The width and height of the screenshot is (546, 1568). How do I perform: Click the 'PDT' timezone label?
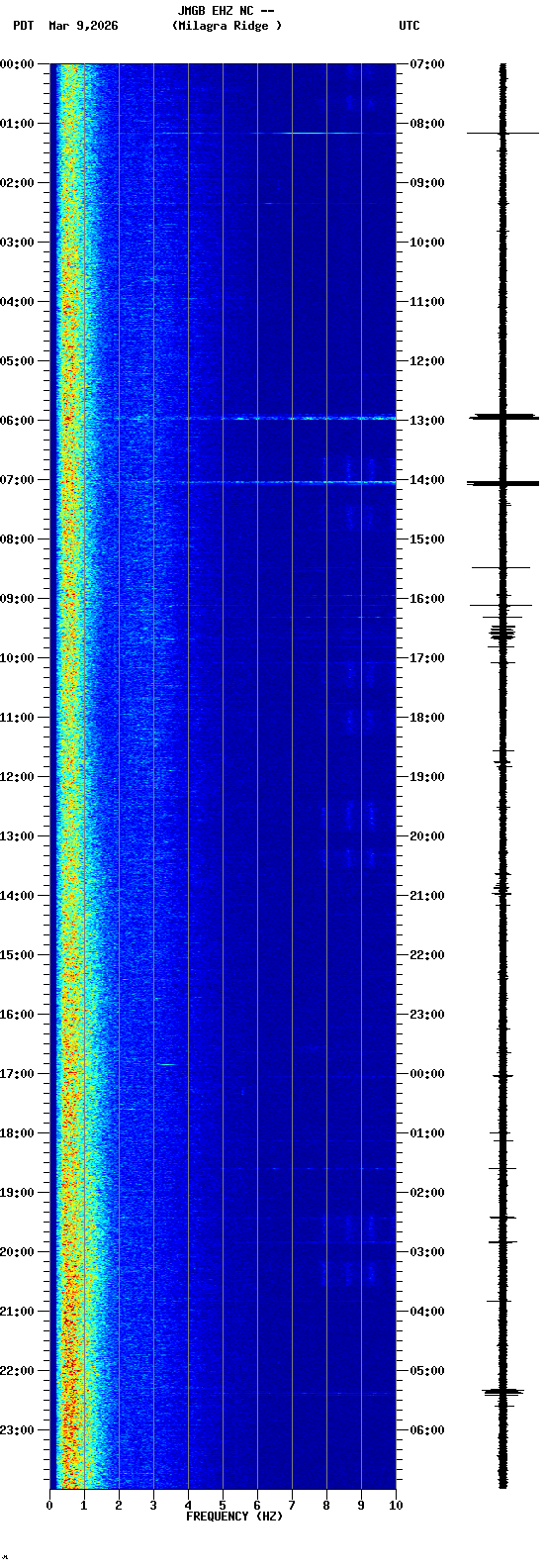tap(23, 26)
